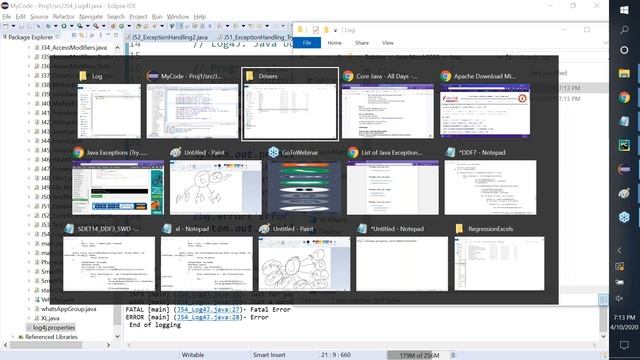This screenshot has height=360, width=640.
Task: Collapse all in Package Explorer toolbar
Action: pos(74,36)
